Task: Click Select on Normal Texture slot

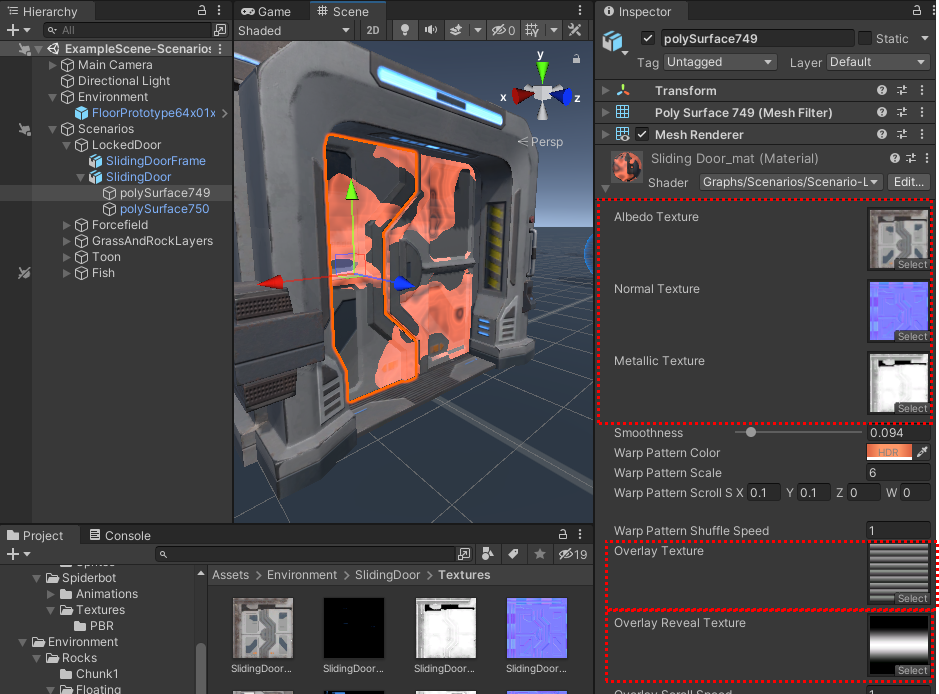Action: point(912,336)
